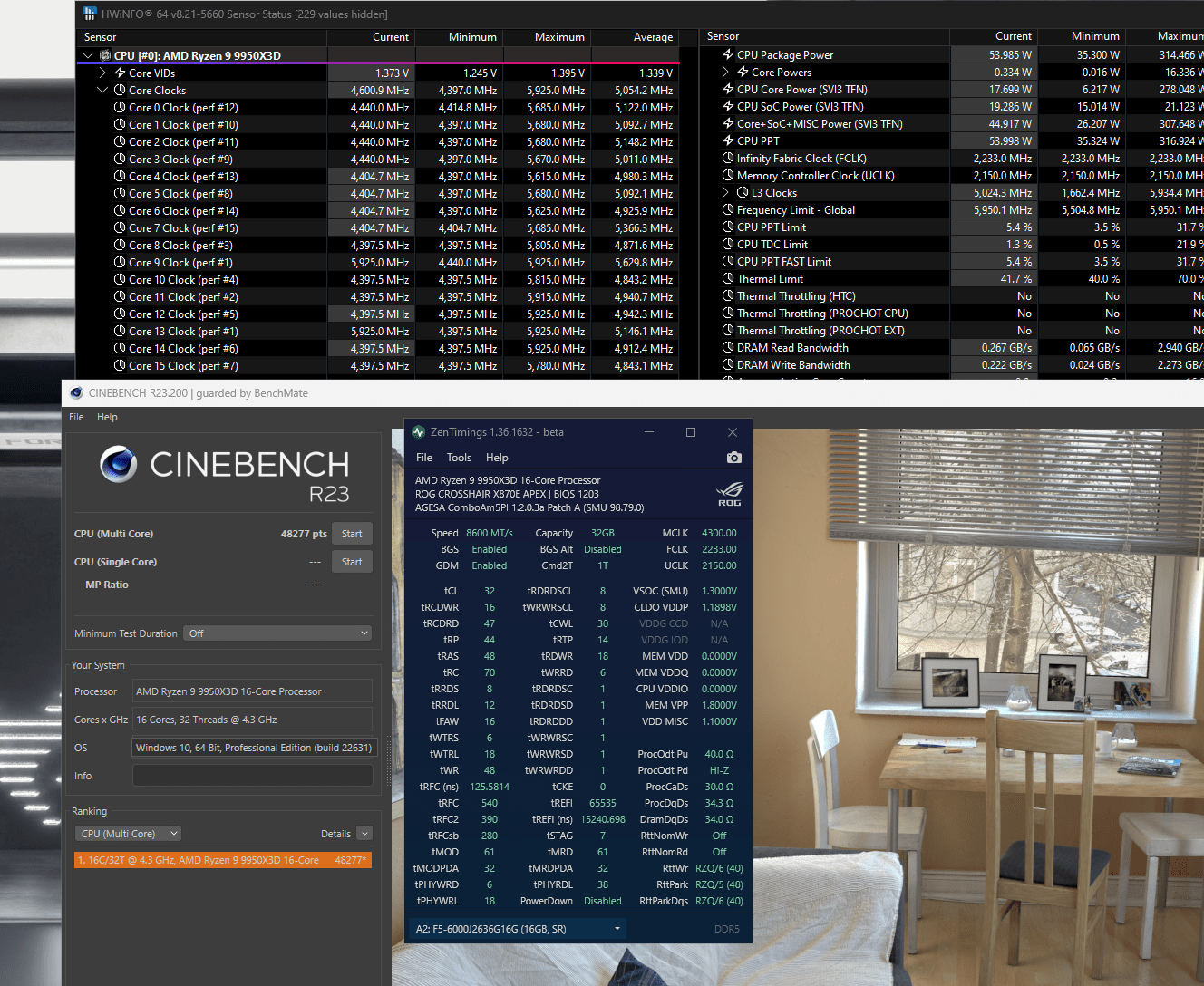Expand the Core VIDs row
Screen dimensions: 1204x986
click(x=102, y=72)
